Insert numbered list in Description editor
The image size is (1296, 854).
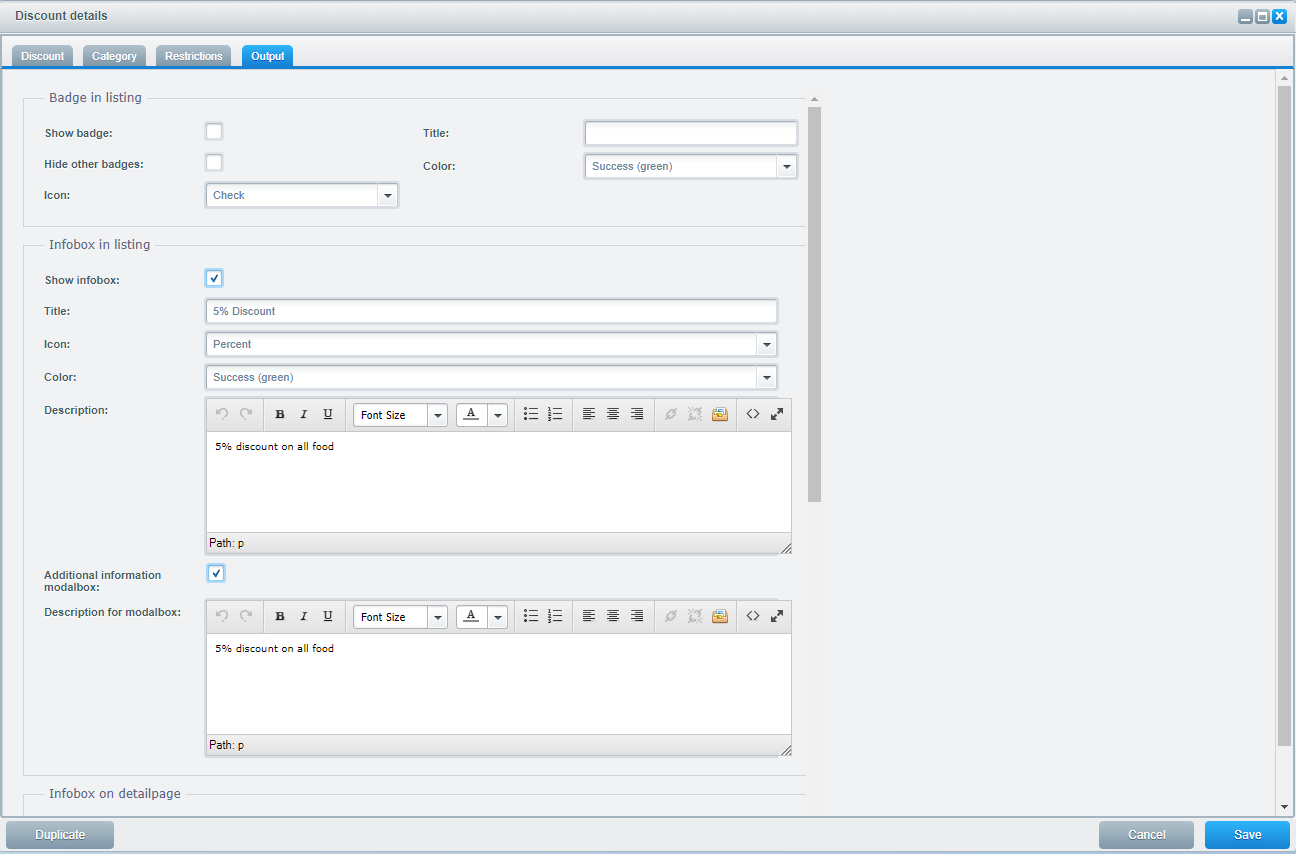(x=555, y=415)
